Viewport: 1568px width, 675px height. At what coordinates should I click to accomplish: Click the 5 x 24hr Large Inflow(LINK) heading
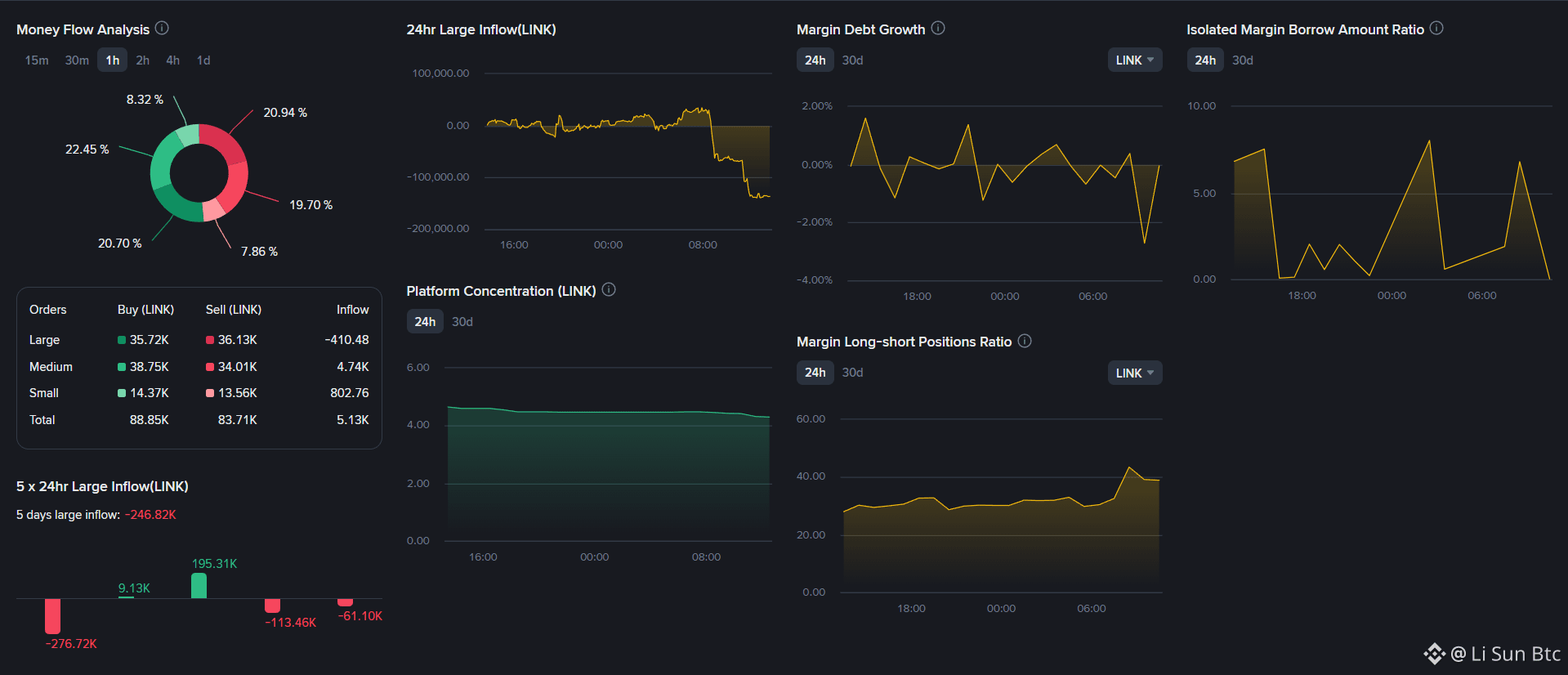tap(102, 486)
